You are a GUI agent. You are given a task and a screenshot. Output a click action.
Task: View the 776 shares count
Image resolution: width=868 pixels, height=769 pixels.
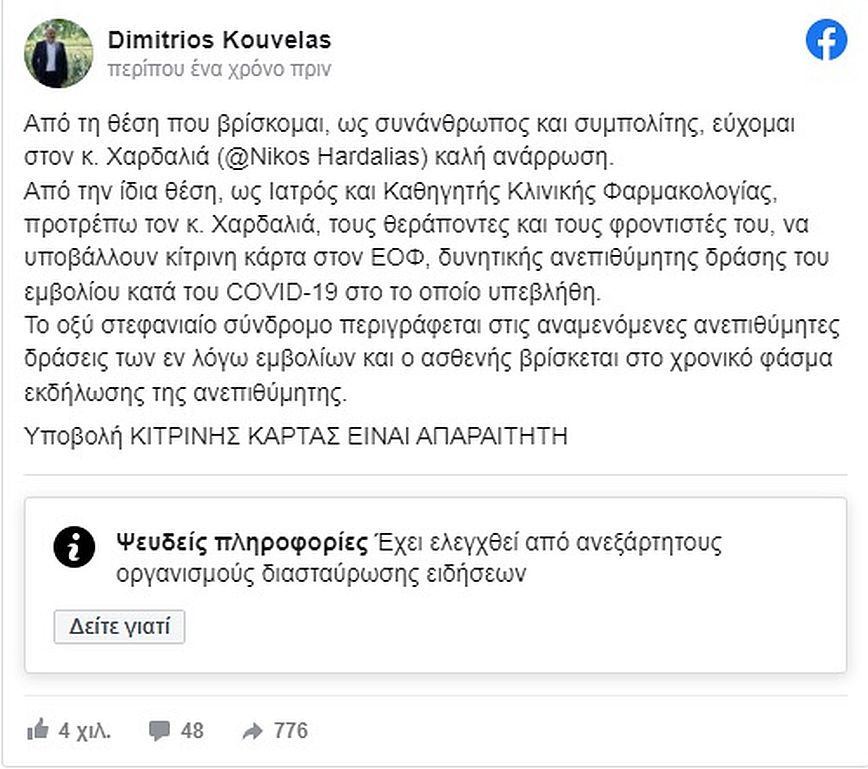coord(290,731)
